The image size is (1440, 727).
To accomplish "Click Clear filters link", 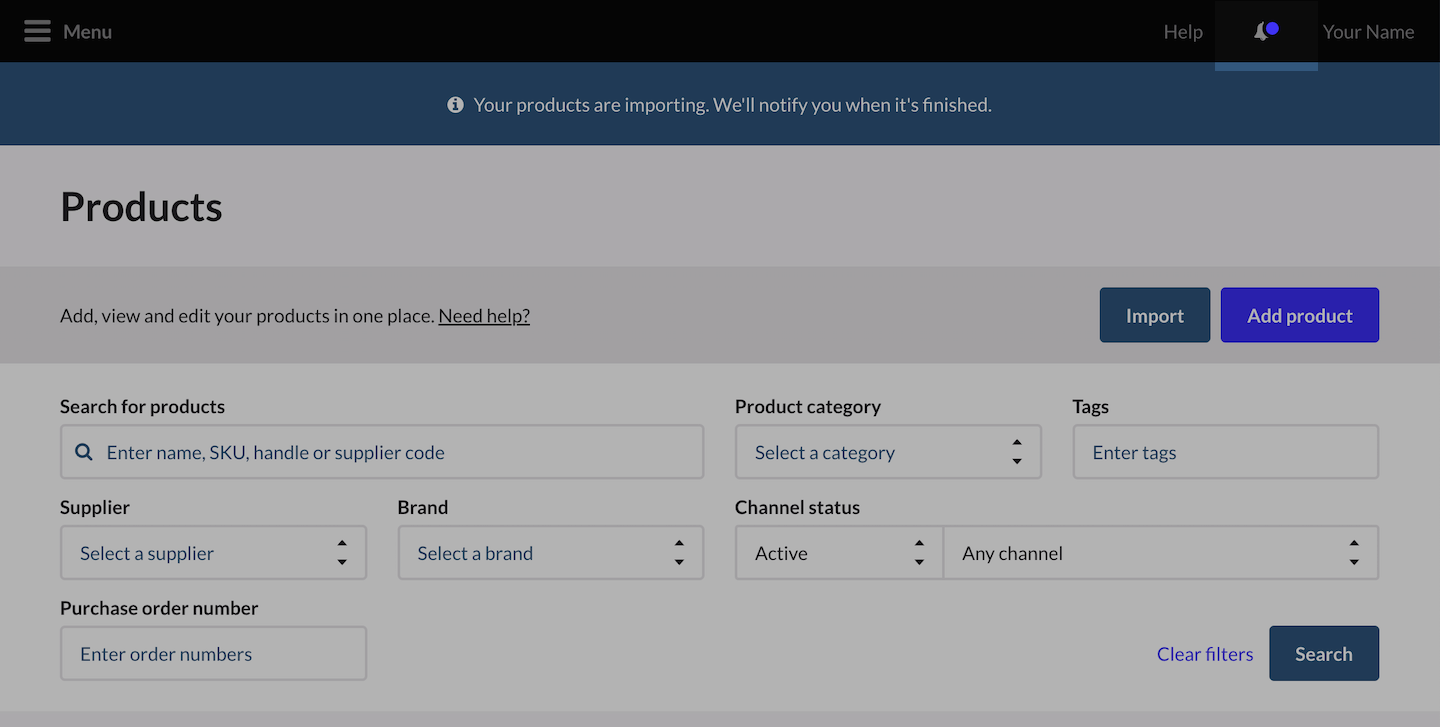I will pyautogui.click(x=1204, y=654).
